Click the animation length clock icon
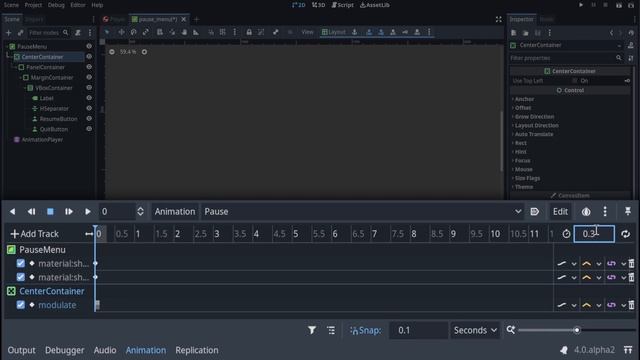 566,234
